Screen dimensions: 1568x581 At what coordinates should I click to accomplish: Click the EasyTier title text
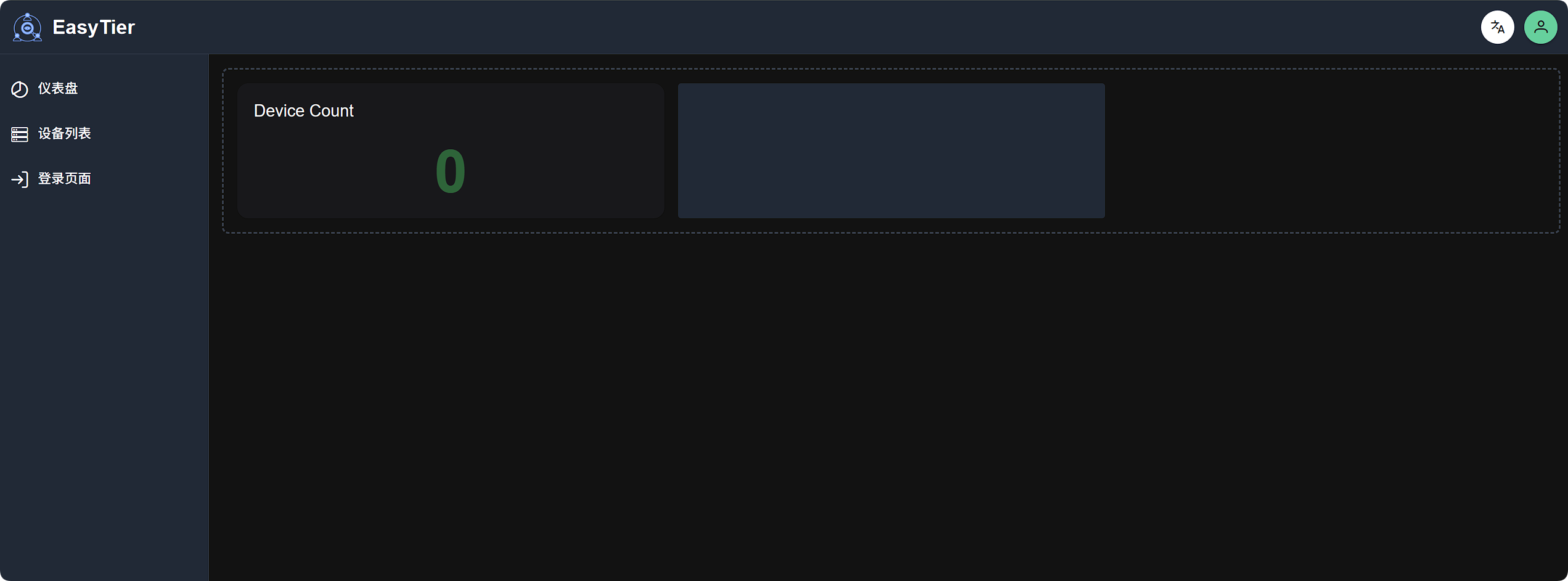tap(94, 27)
